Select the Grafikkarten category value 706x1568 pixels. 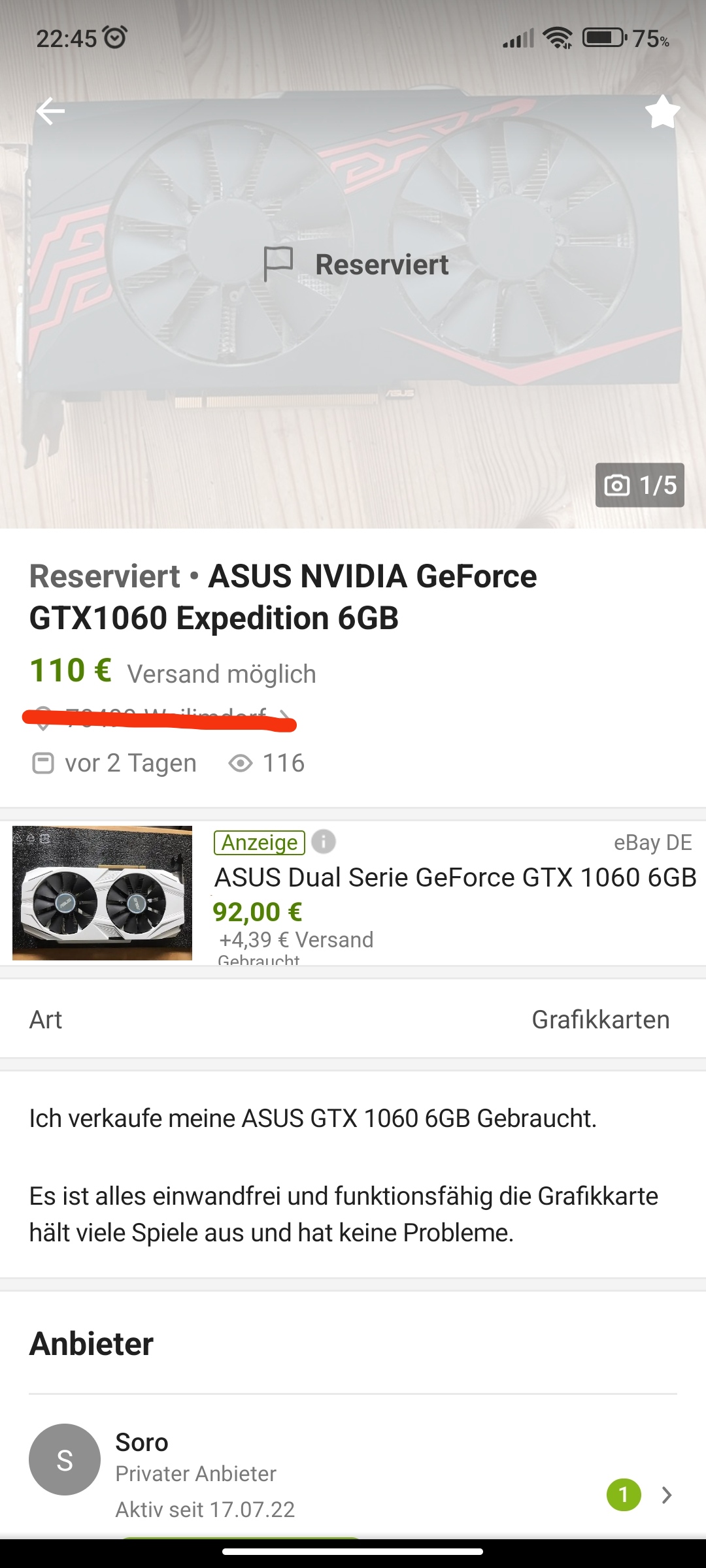pyautogui.click(x=601, y=1020)
